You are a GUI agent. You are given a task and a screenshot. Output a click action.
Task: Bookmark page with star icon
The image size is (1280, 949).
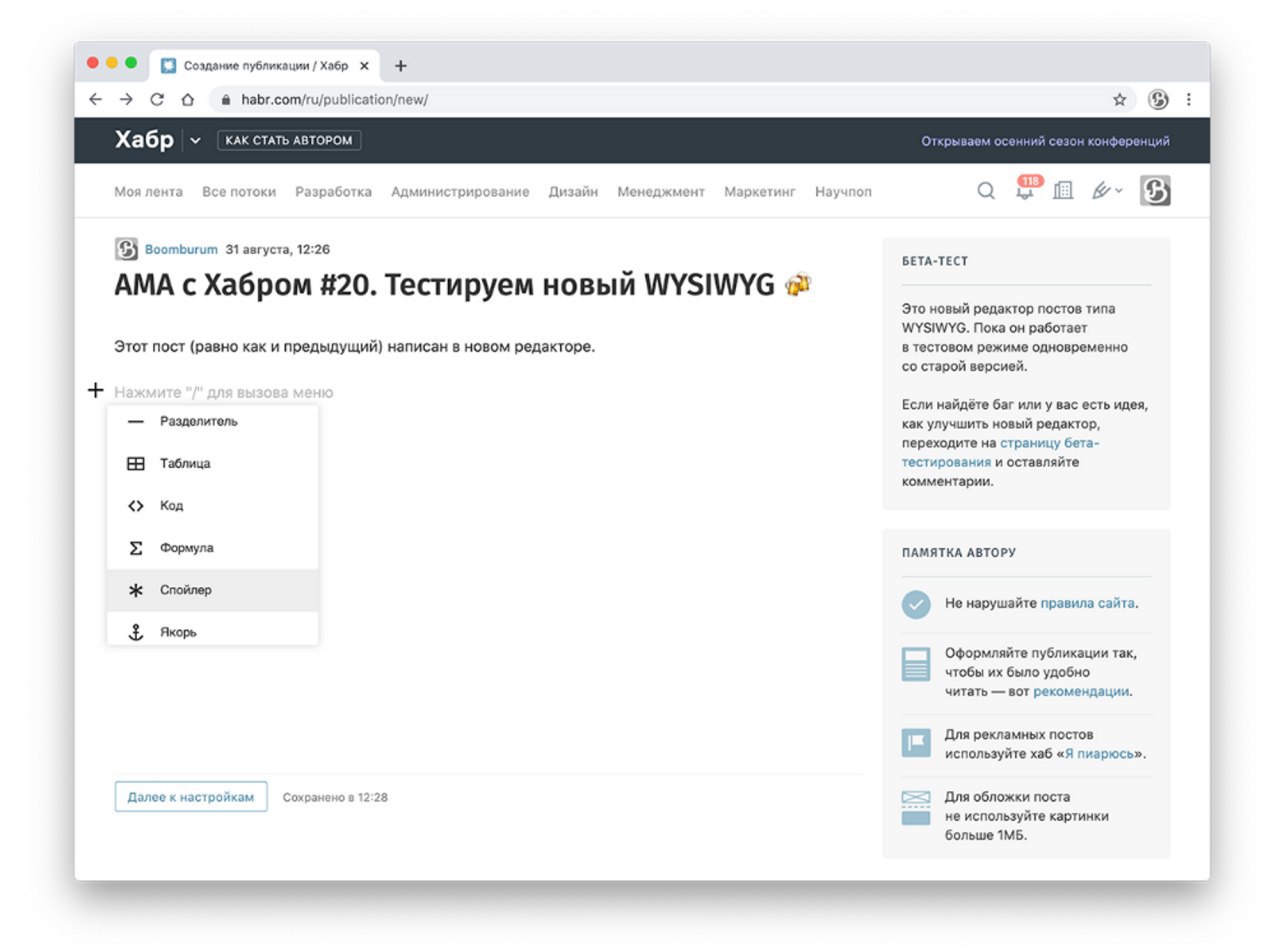coord(1119,99)
